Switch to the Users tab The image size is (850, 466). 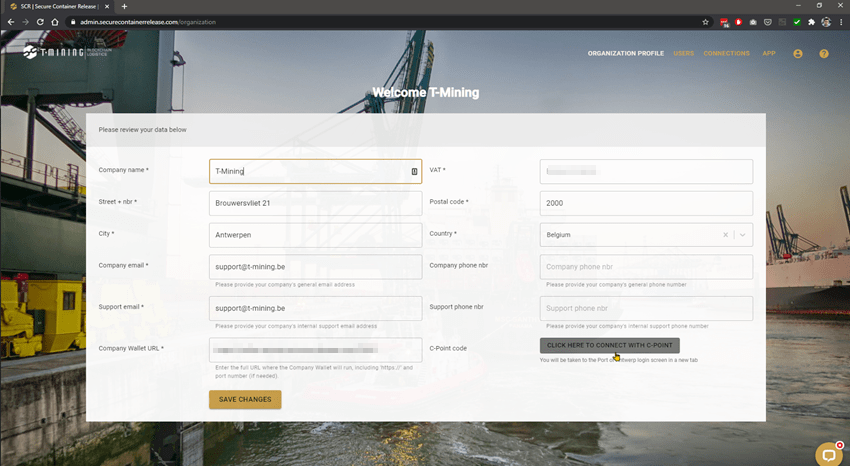click(684, 53)
